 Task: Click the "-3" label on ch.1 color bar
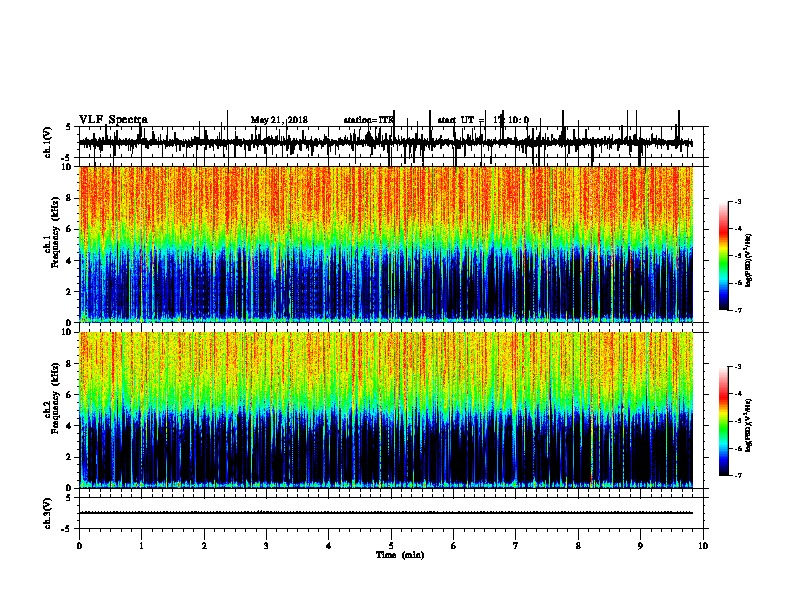pos(737,201)
